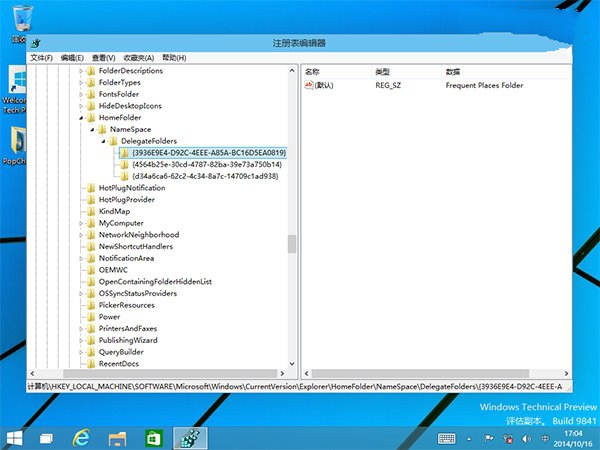
Task: Open the 文件(F) menu
Action: coord(41,58)
